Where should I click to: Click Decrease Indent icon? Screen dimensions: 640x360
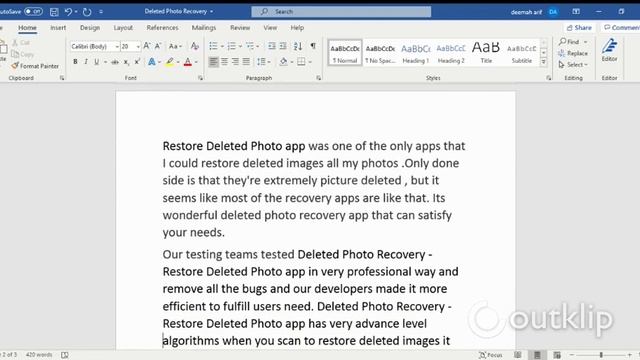(x=272, y=46)
